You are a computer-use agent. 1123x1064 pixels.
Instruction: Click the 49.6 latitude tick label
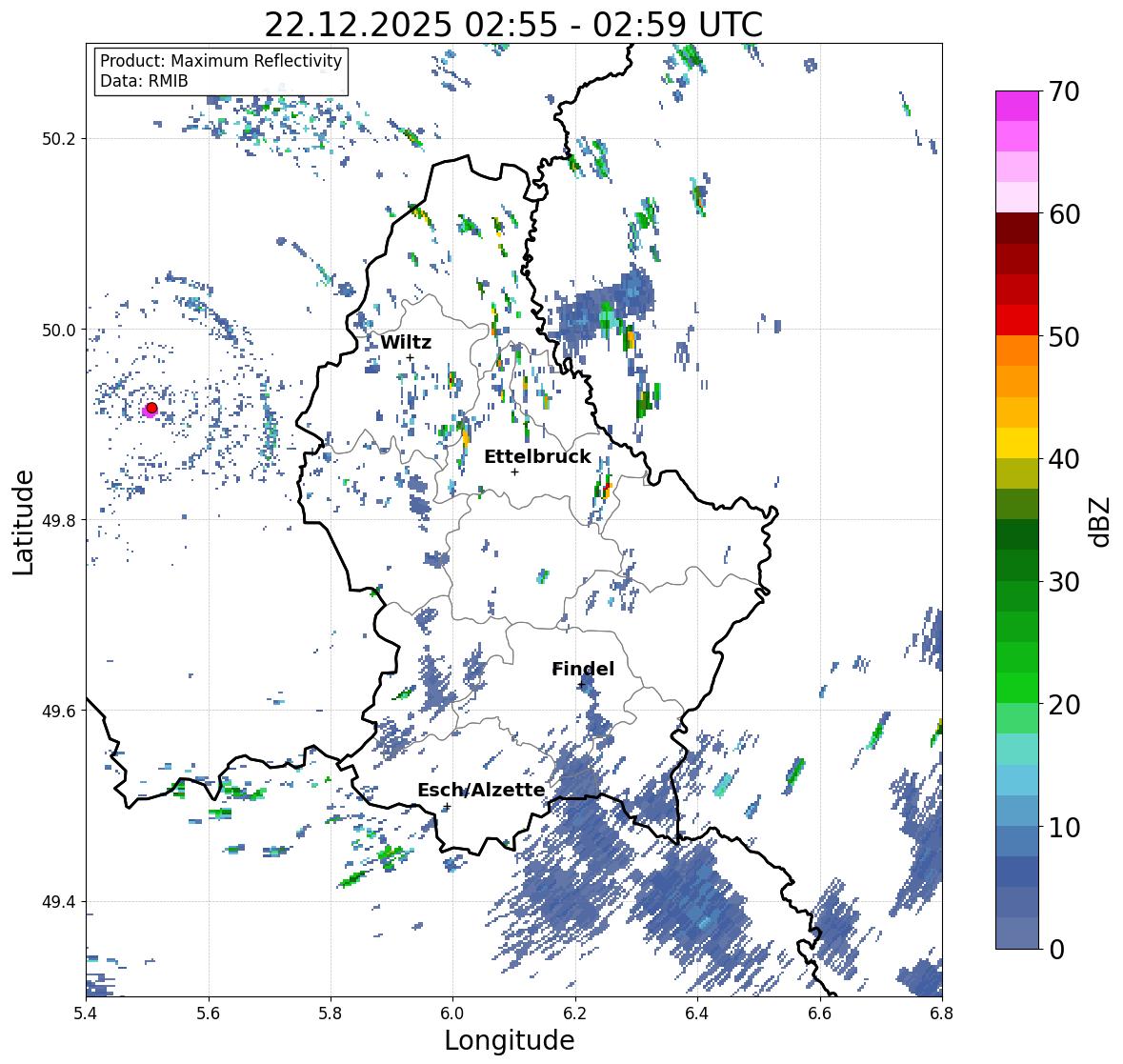tap(59, 711)
